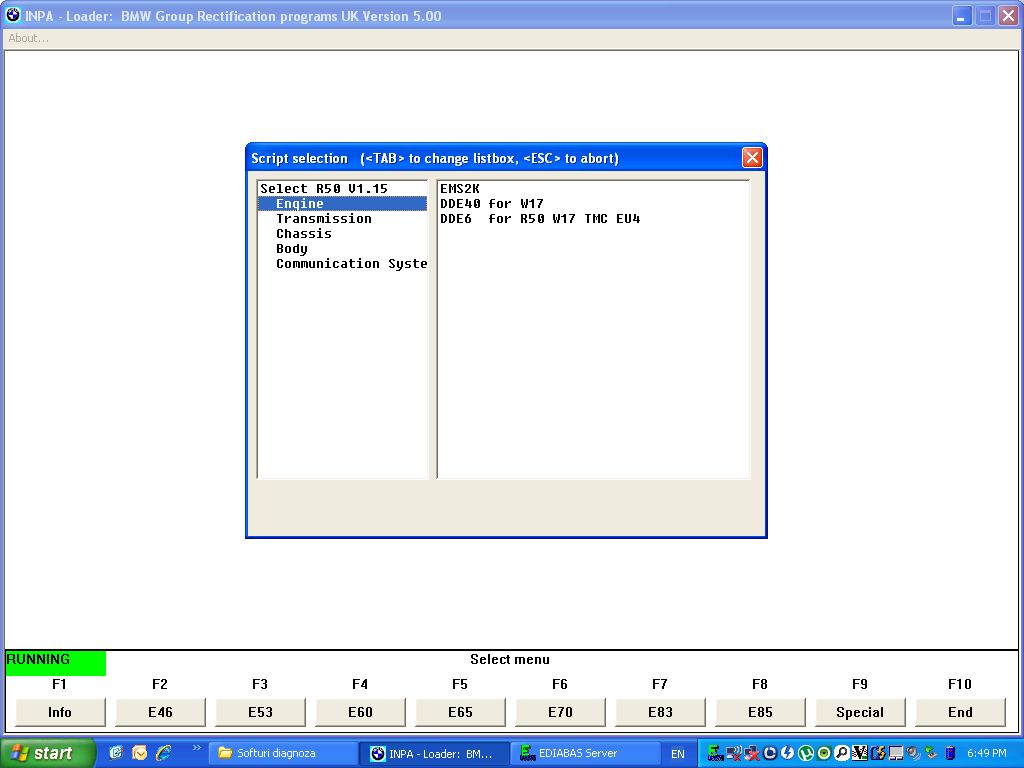This screenshot has width=1024, height=768.
Task: Click the BMW logo in title bar
Action: [x=13, y=15]
